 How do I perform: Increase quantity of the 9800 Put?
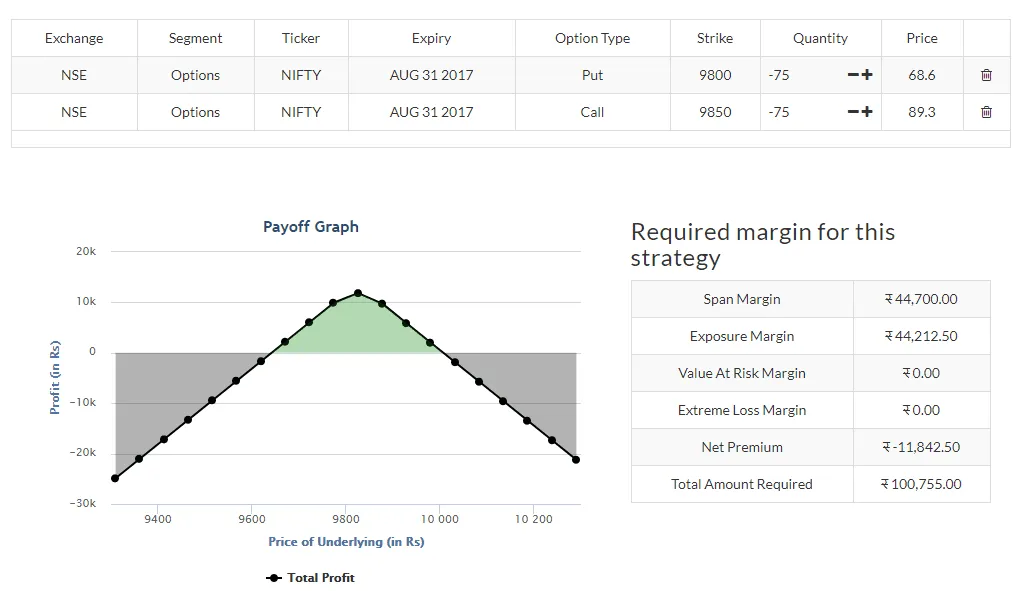coord(866,75)
